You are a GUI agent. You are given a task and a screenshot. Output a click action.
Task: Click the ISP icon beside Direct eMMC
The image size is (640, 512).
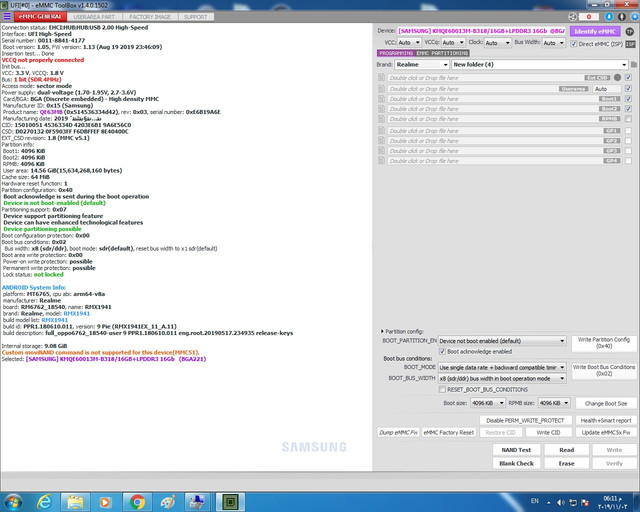(x=630, y=44)
